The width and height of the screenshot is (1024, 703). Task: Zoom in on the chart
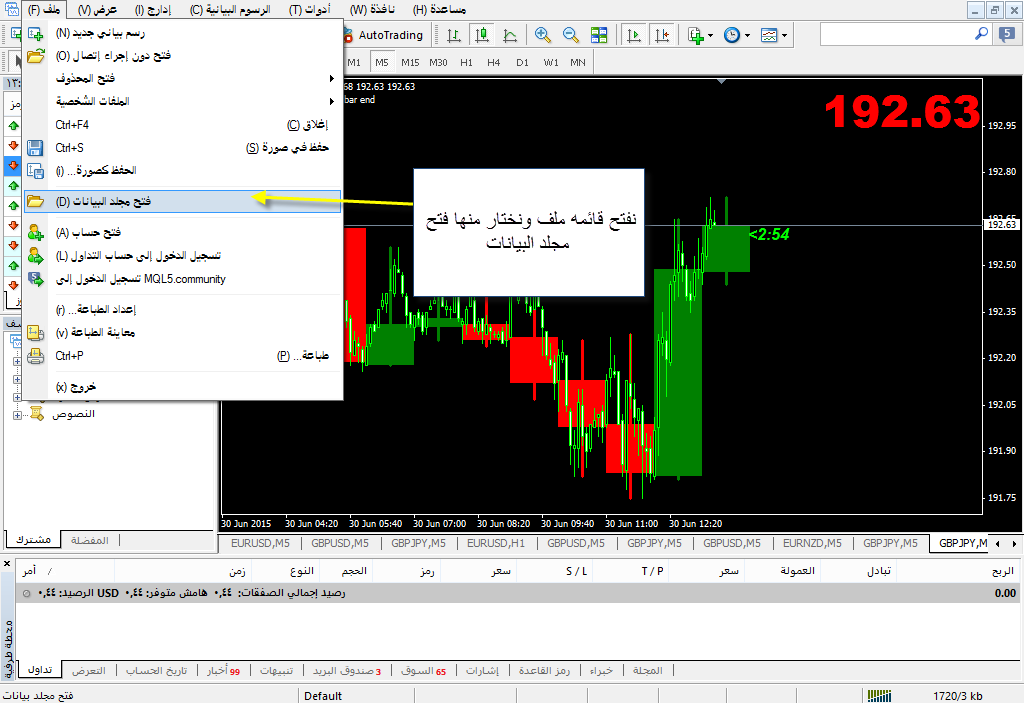[543, 35]
